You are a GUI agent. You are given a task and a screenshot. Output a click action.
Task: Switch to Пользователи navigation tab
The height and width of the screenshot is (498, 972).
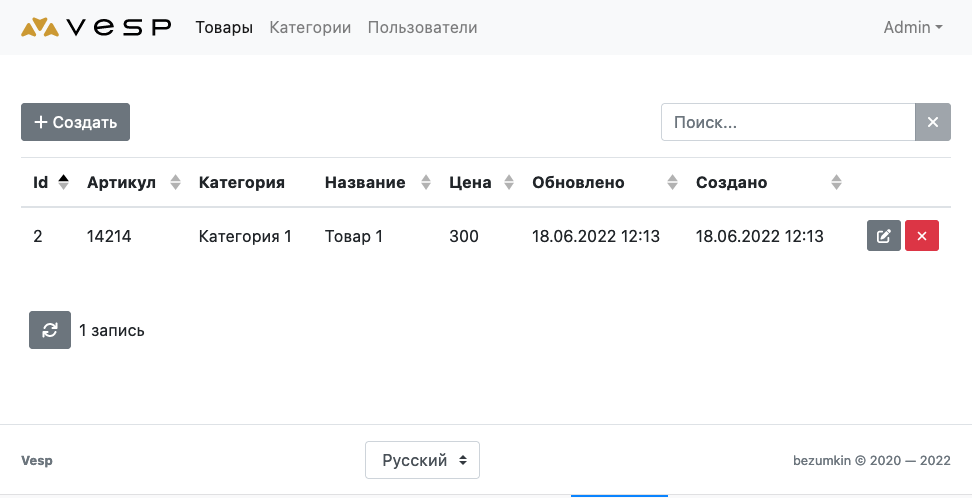(x=422, y=27)
